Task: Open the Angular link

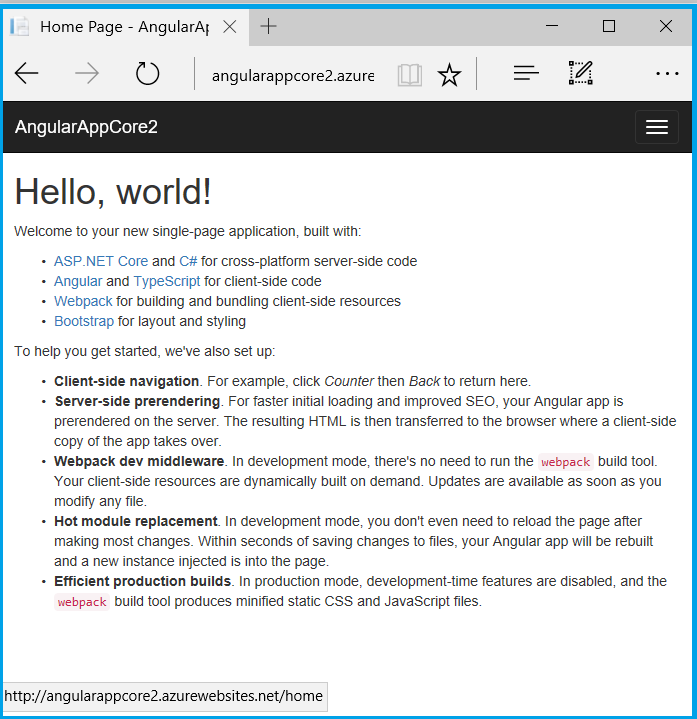Action: (x=78, y=281)
